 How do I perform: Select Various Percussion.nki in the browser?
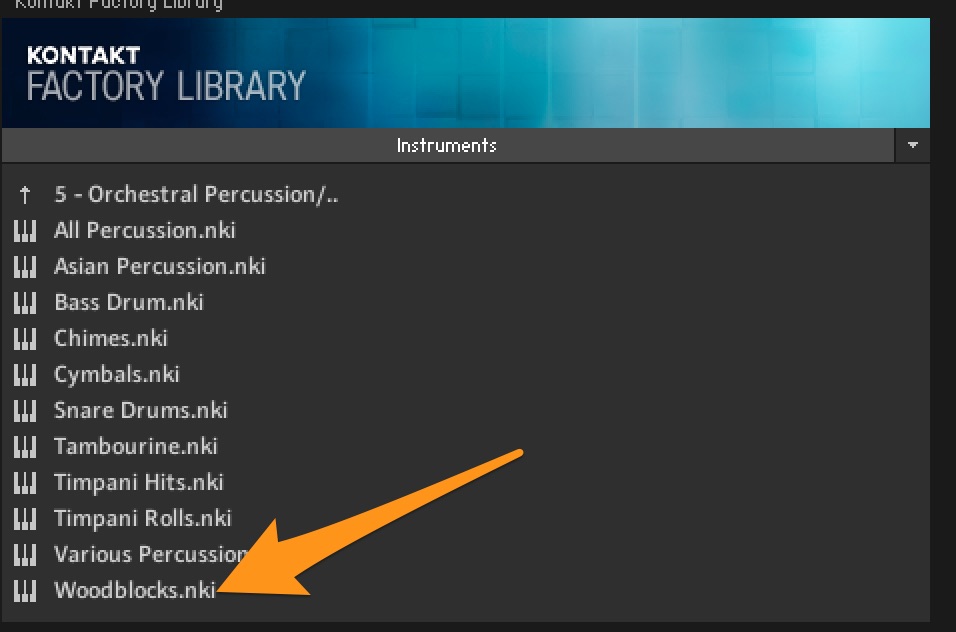pos(150,554)
